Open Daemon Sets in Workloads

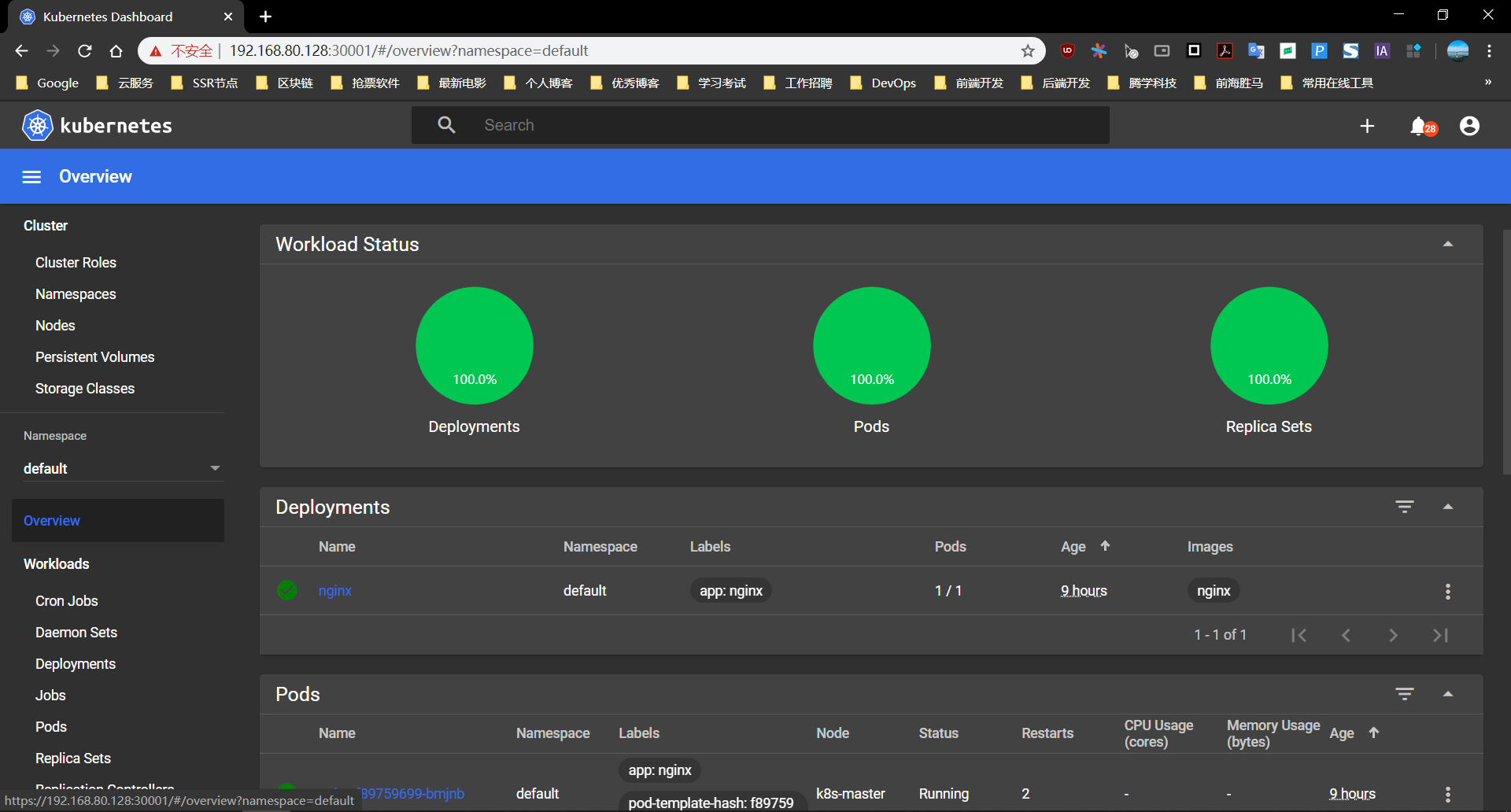[x=76, y=633]
